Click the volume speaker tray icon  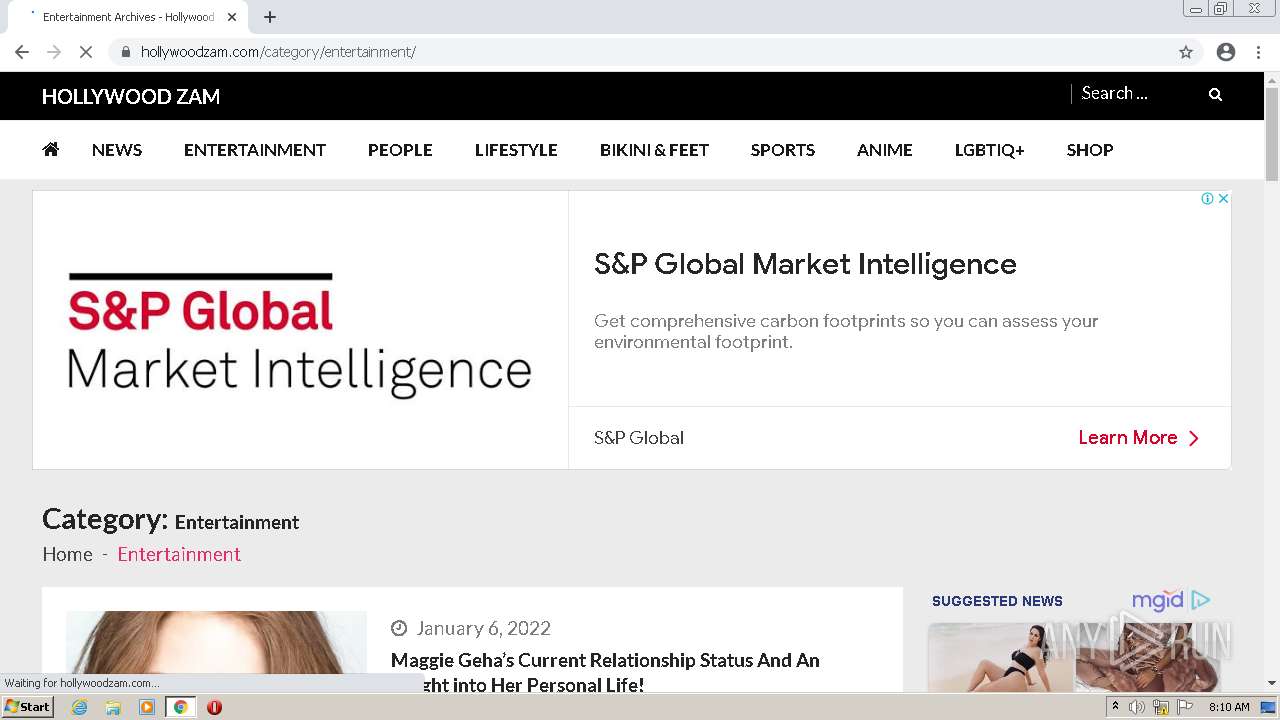[1137, 707]
